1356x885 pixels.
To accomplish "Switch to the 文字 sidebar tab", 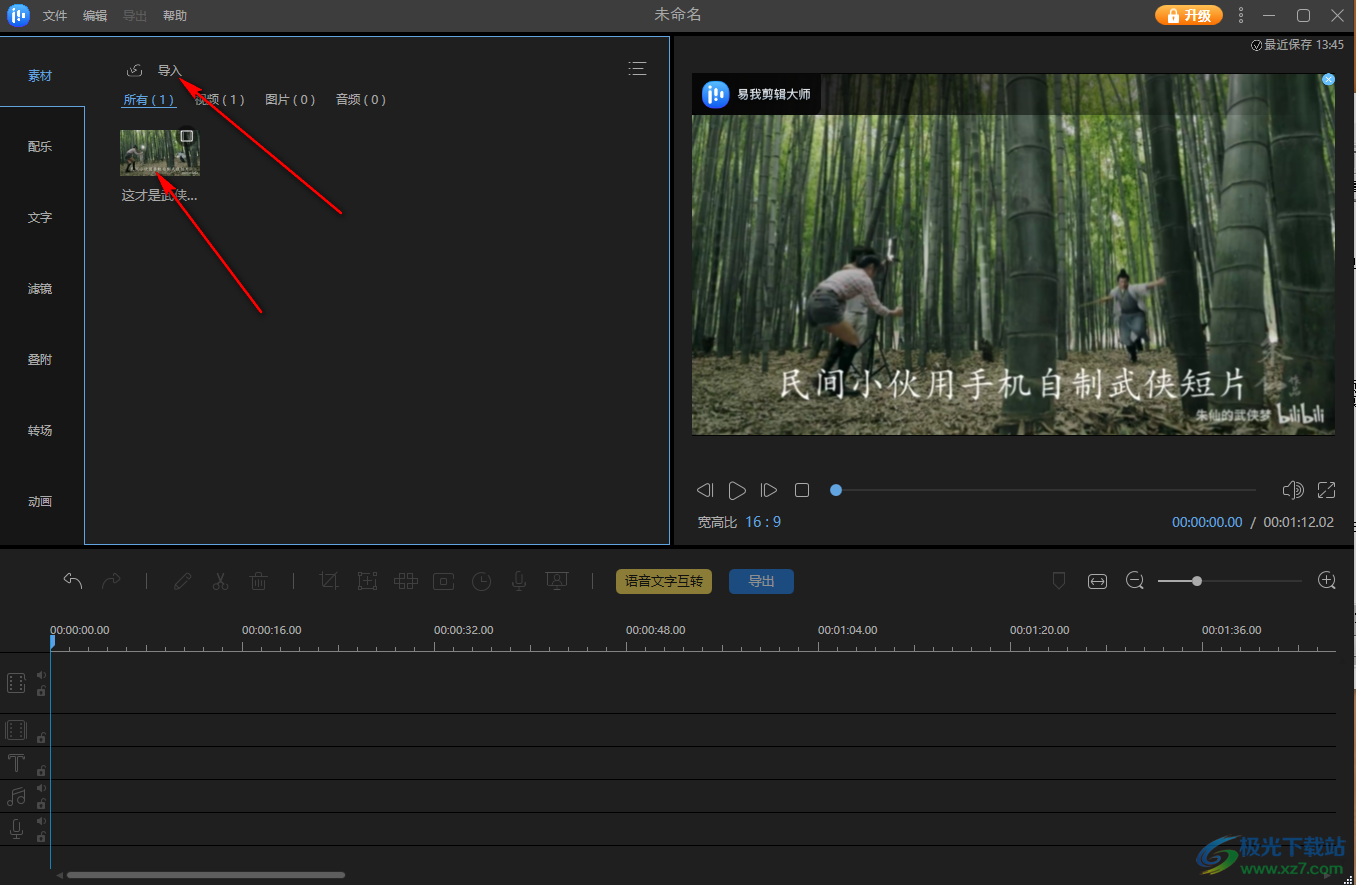I will coord(40,217).
